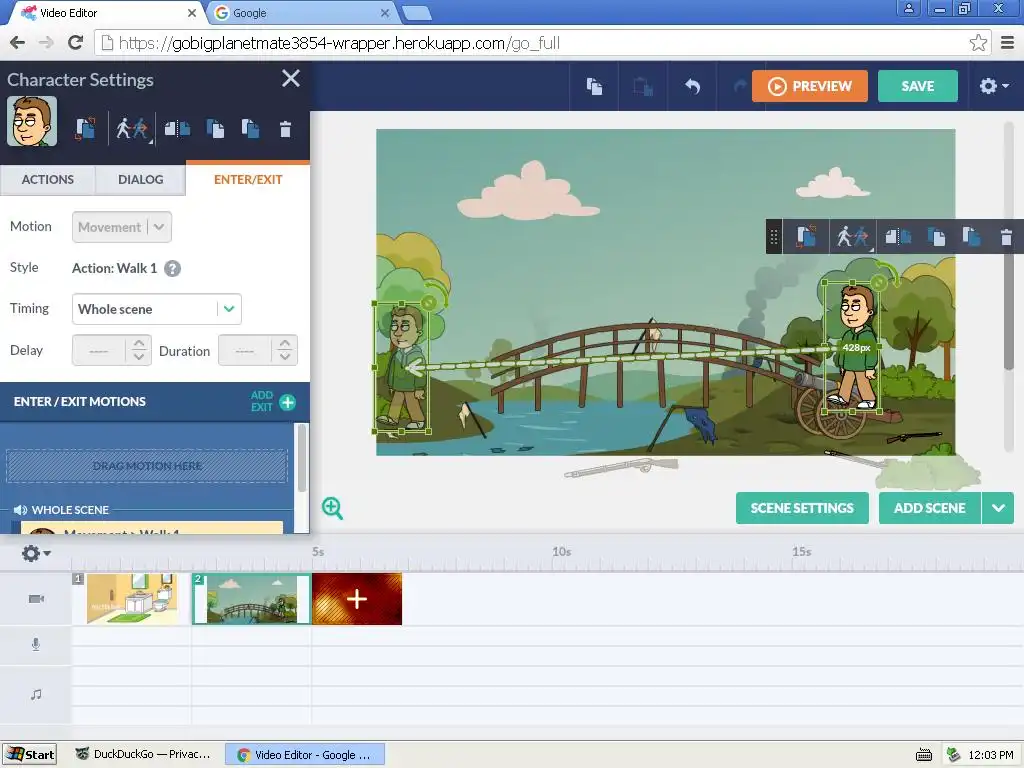Open the Windows Start menu

coord(29,755)
